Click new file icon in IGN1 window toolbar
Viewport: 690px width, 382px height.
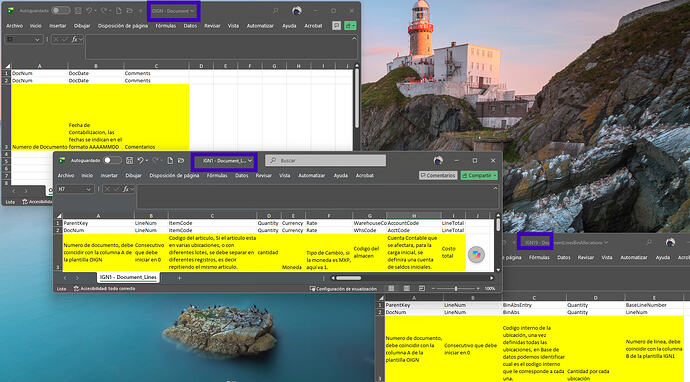coord(170,161)
